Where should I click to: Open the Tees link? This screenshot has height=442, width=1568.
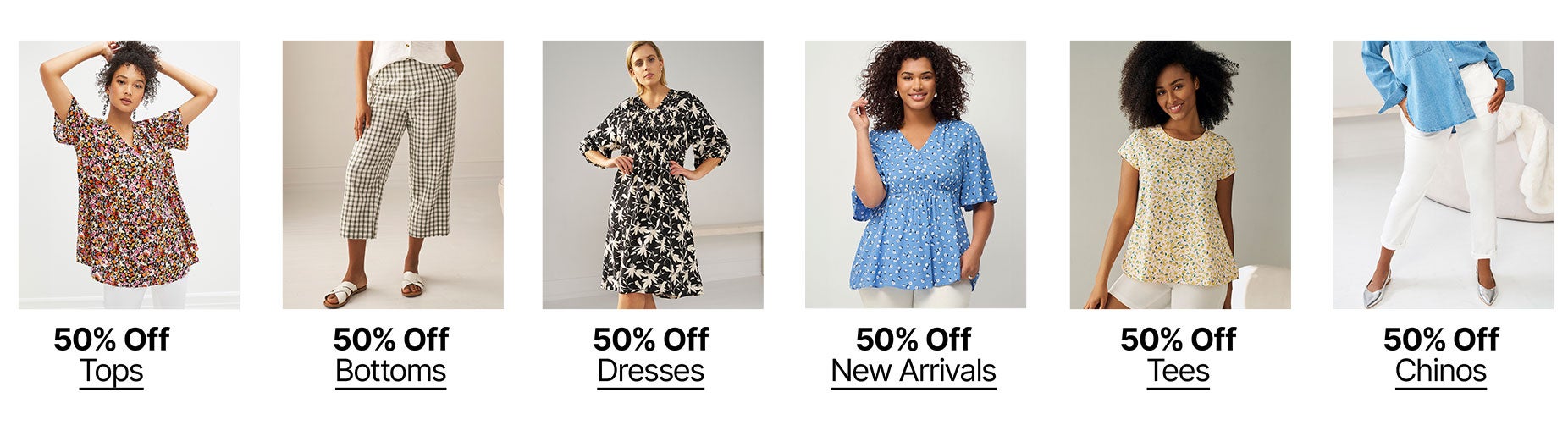tap(1179, 372)
